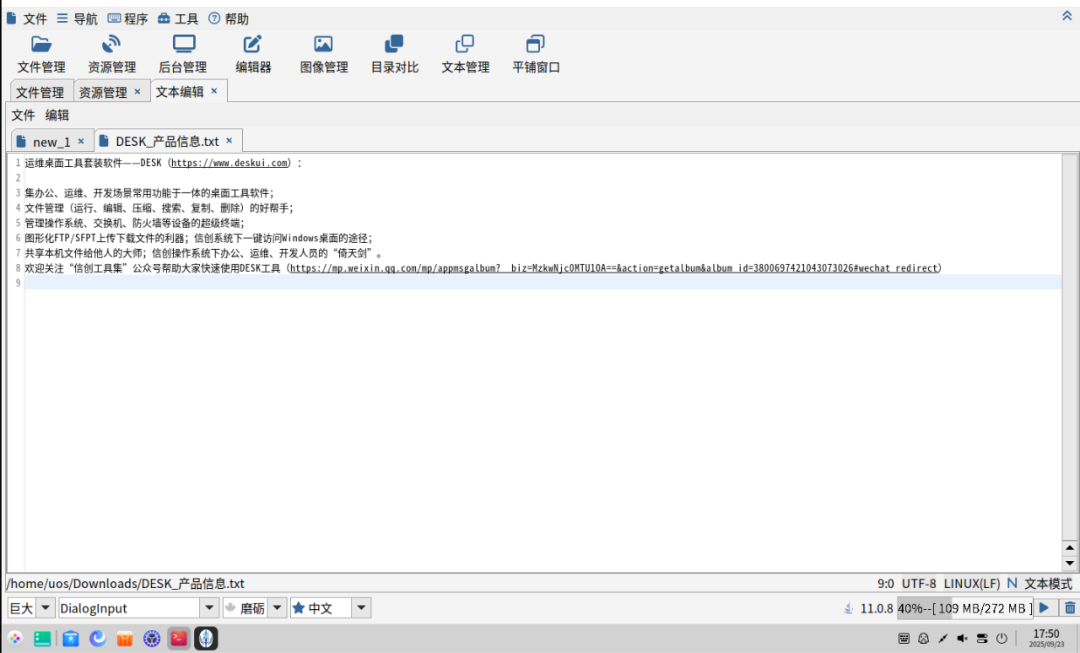
Task: Click the line starting 图形化FTP/SFPT
Action: click(198, 238)
